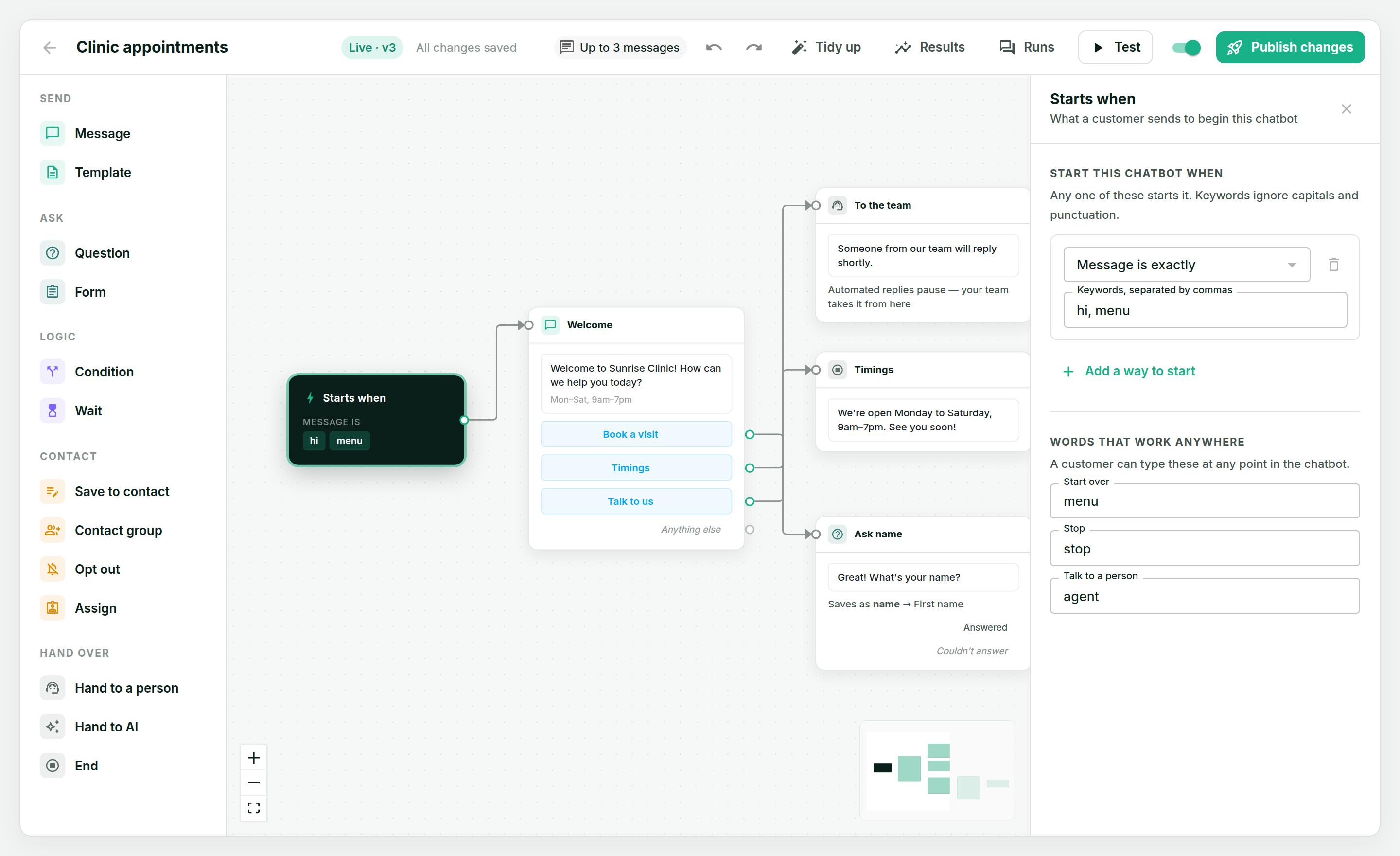Select the Wait hourglass icon
This screenshot has height=856, width=1400.
pos(52,410)
